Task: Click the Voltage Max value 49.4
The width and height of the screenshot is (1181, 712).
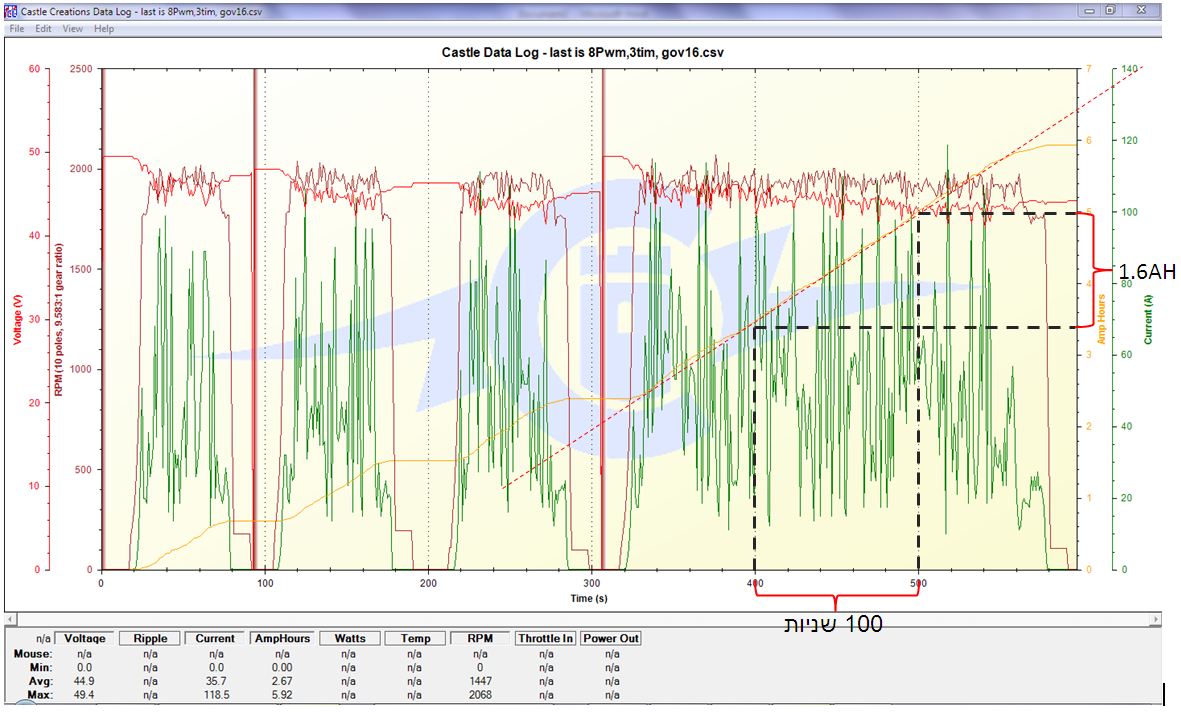Action: point(84,695)
